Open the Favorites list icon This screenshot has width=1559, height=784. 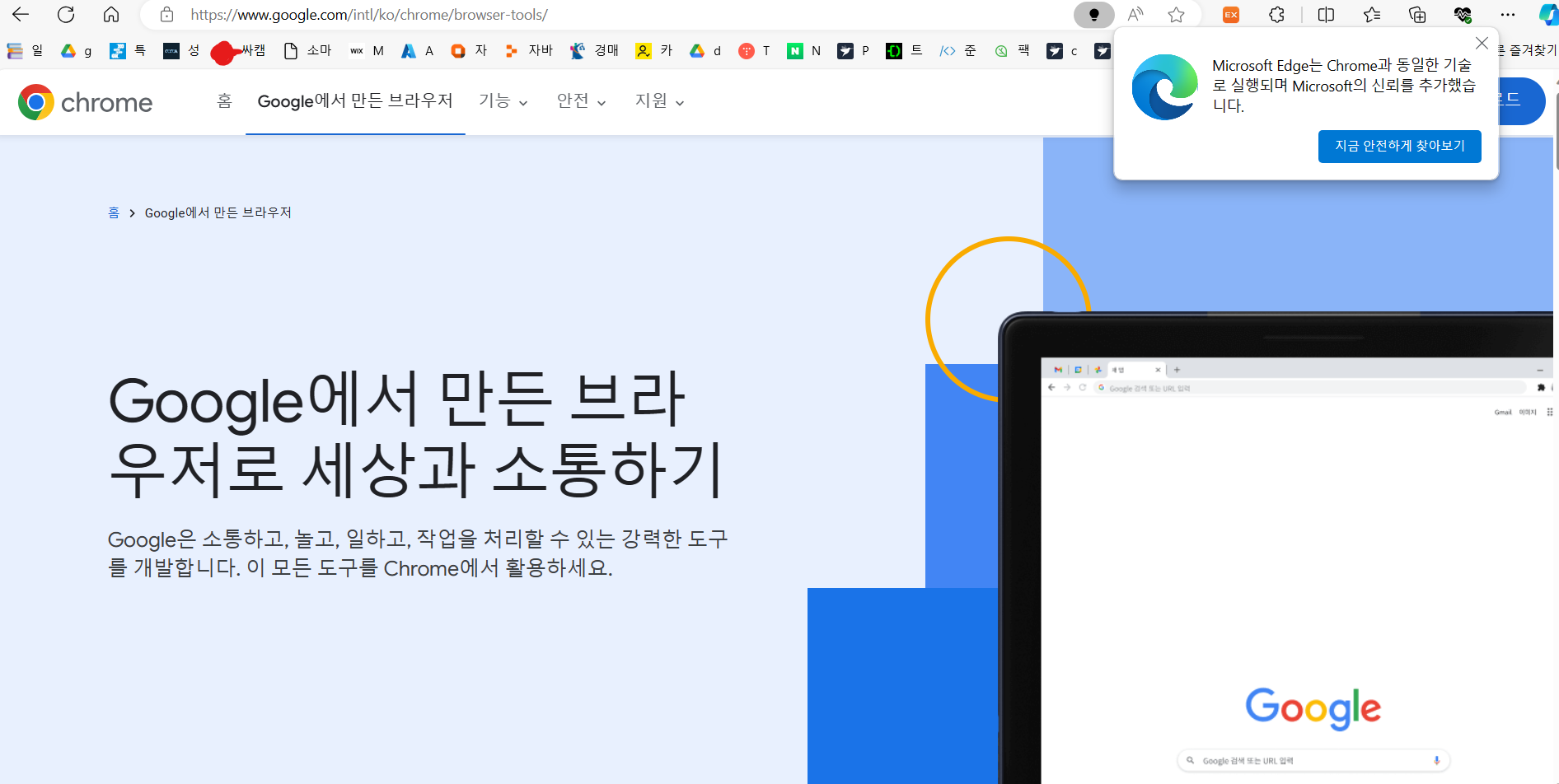1372,15
